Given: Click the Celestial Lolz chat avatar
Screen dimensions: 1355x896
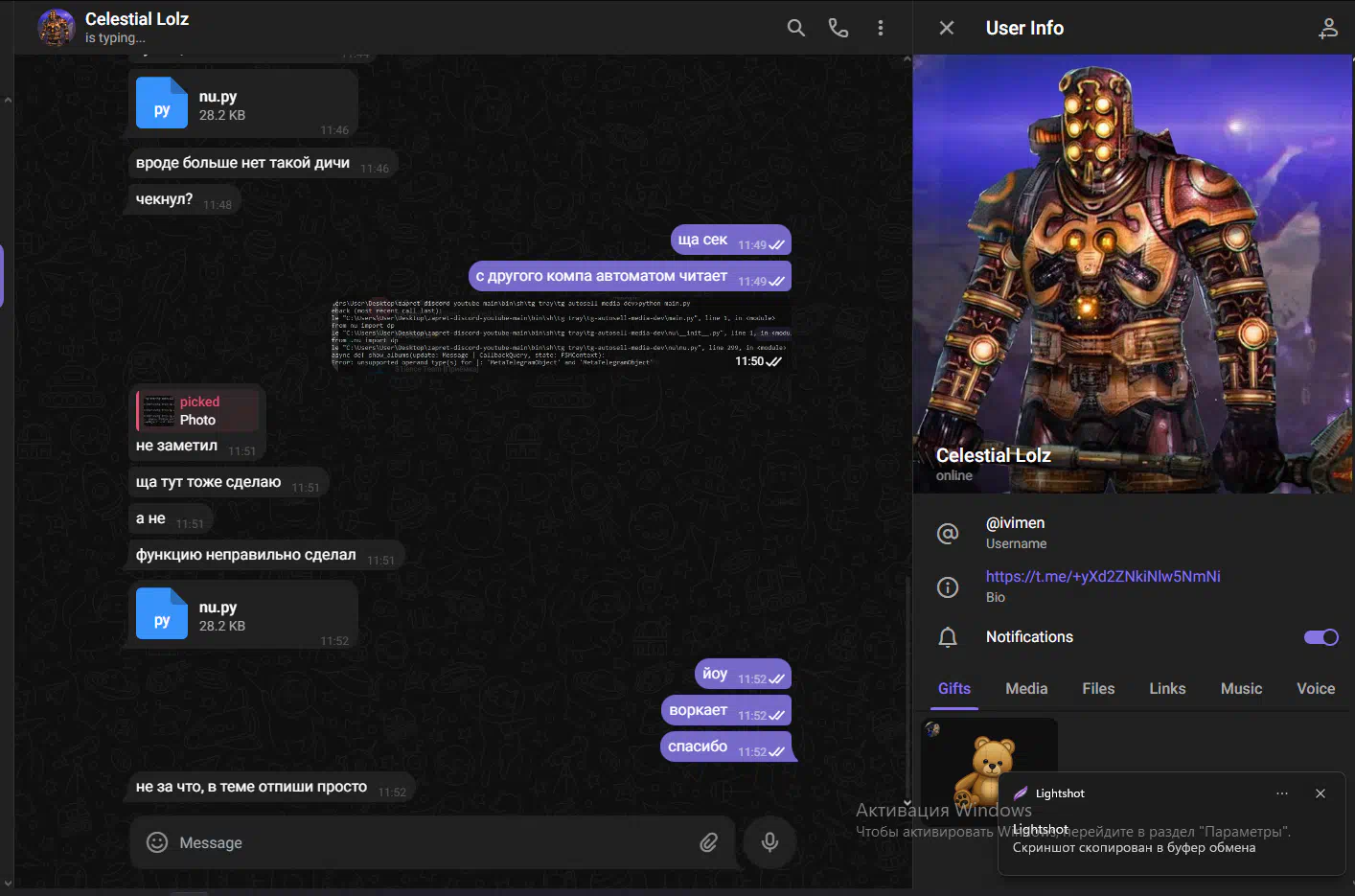Looking at the screenshot, I should point(57,28).
